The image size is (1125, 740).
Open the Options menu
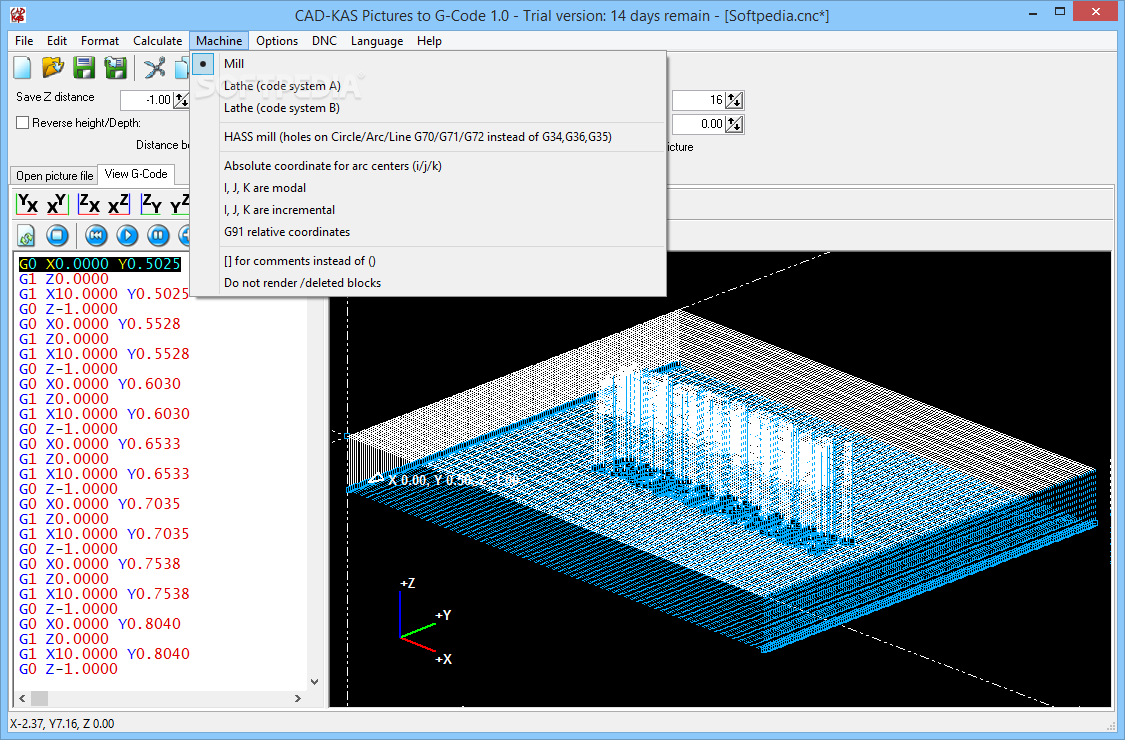277,41
